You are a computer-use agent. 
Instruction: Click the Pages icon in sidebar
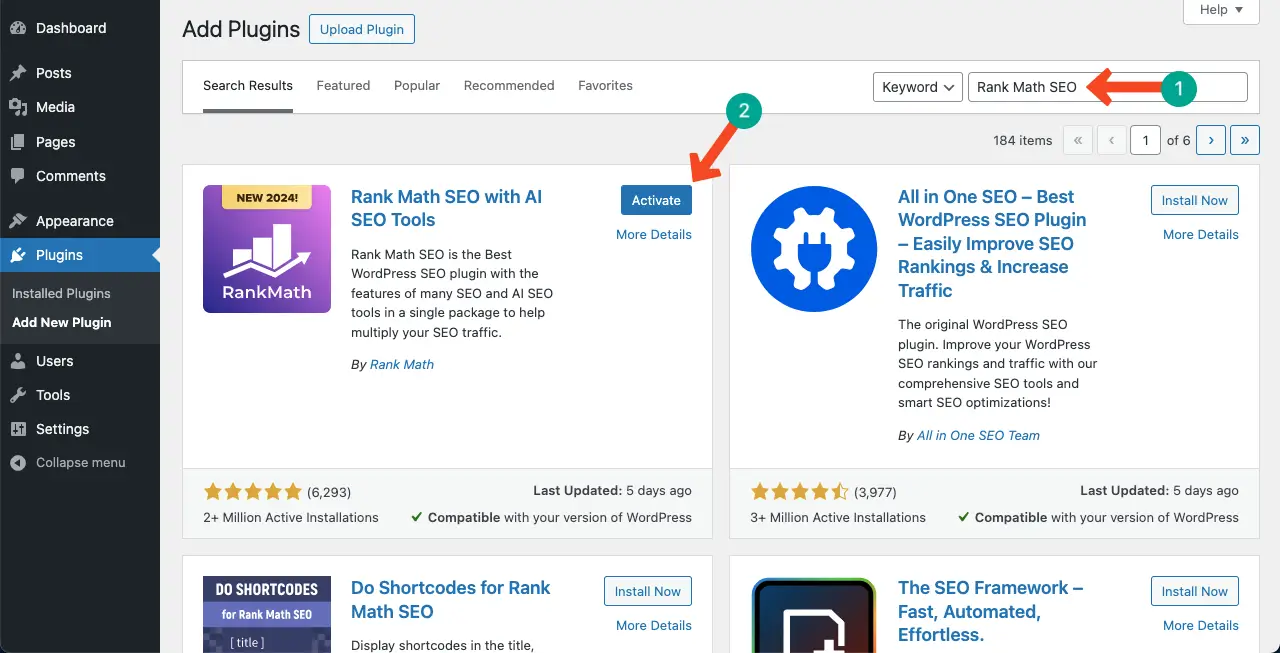click(x=18, y=142)
